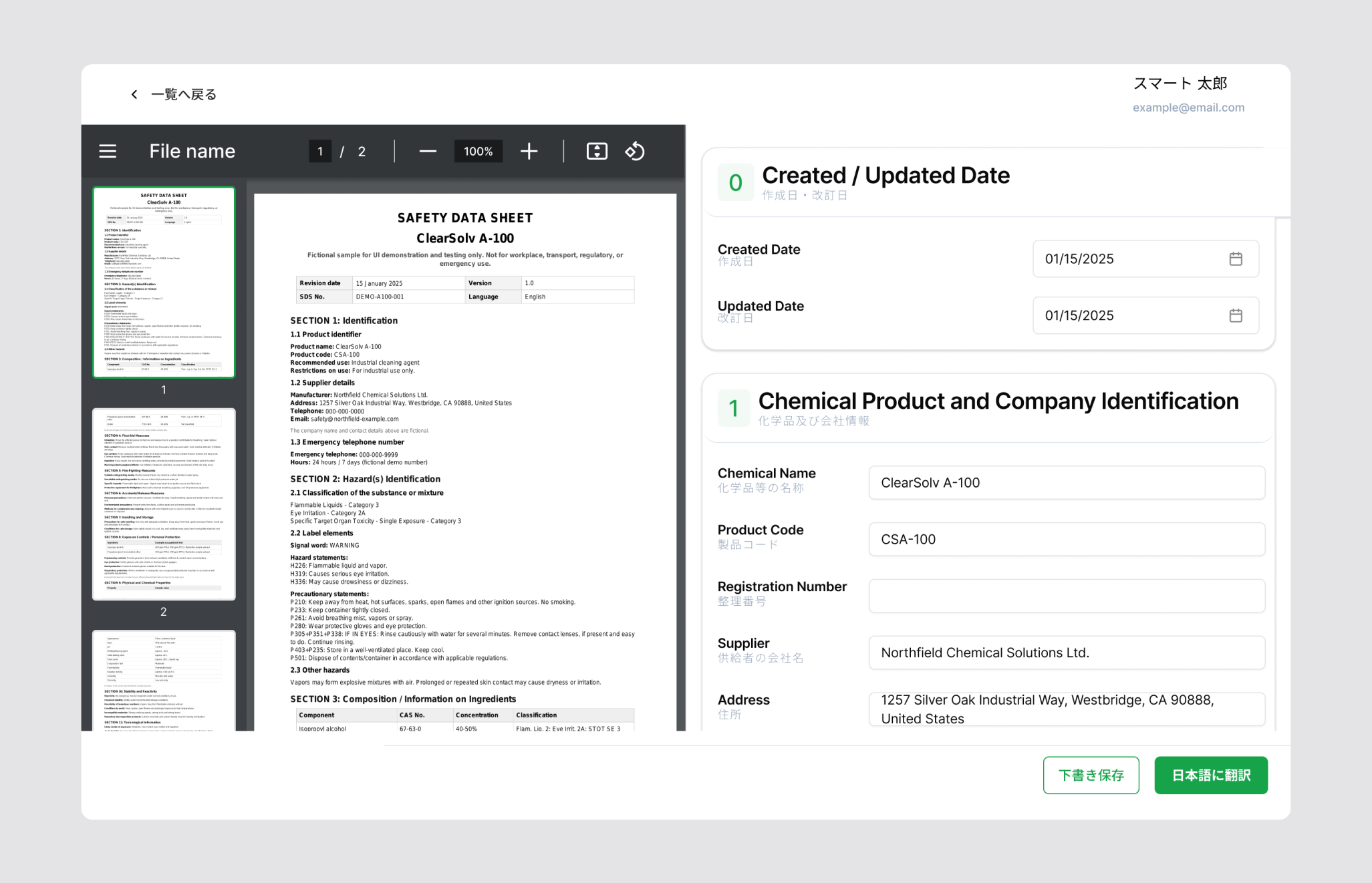Image resolution: width=1372 pixels, height=883 pixels.
Task: Click the SECTION 3: Composition heading in document
Action: click(x=403, y=699)
